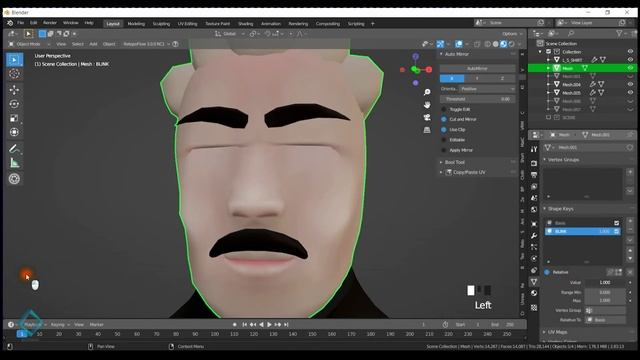
Task: Activate the Rotate tool
Action: tap(14, 104)
